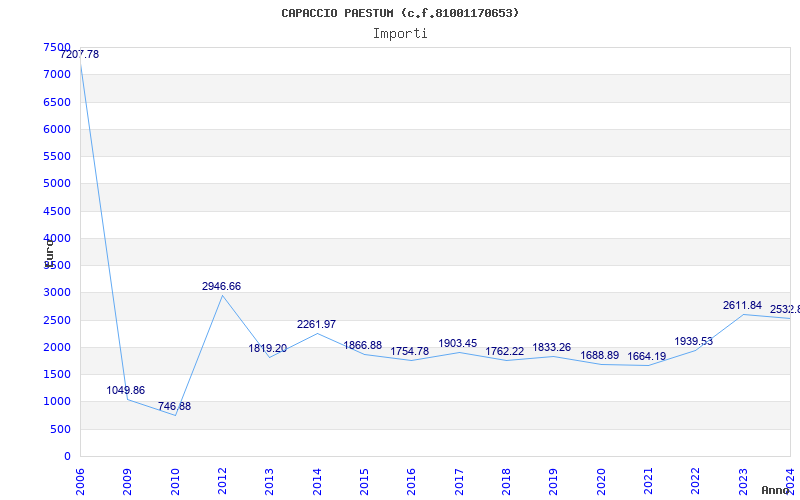
Task: Click the x-axis year 2013
Action: [269, 482]
